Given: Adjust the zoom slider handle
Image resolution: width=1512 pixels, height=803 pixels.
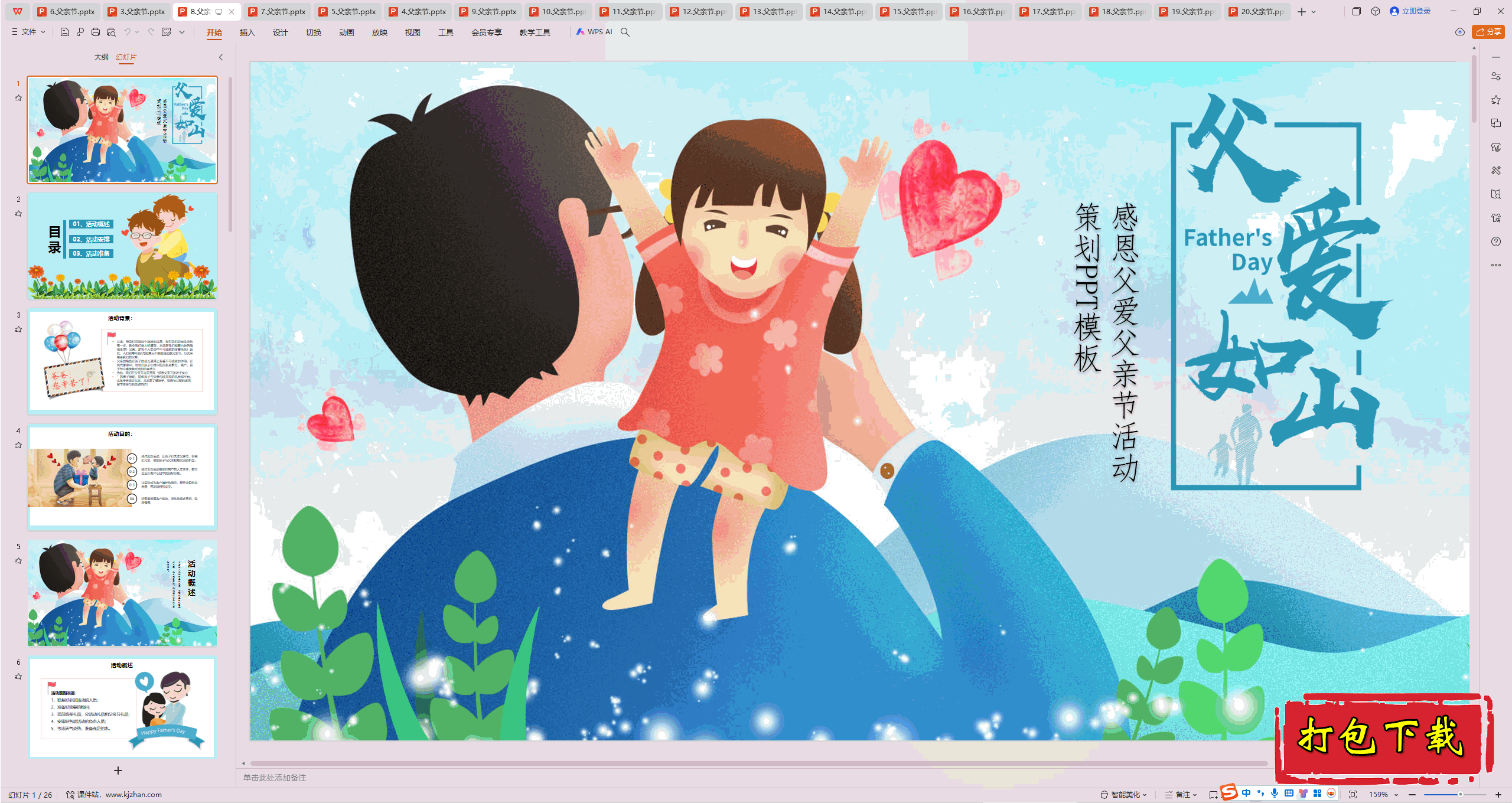Looking at the screenshot, I should click(1461, 795).
